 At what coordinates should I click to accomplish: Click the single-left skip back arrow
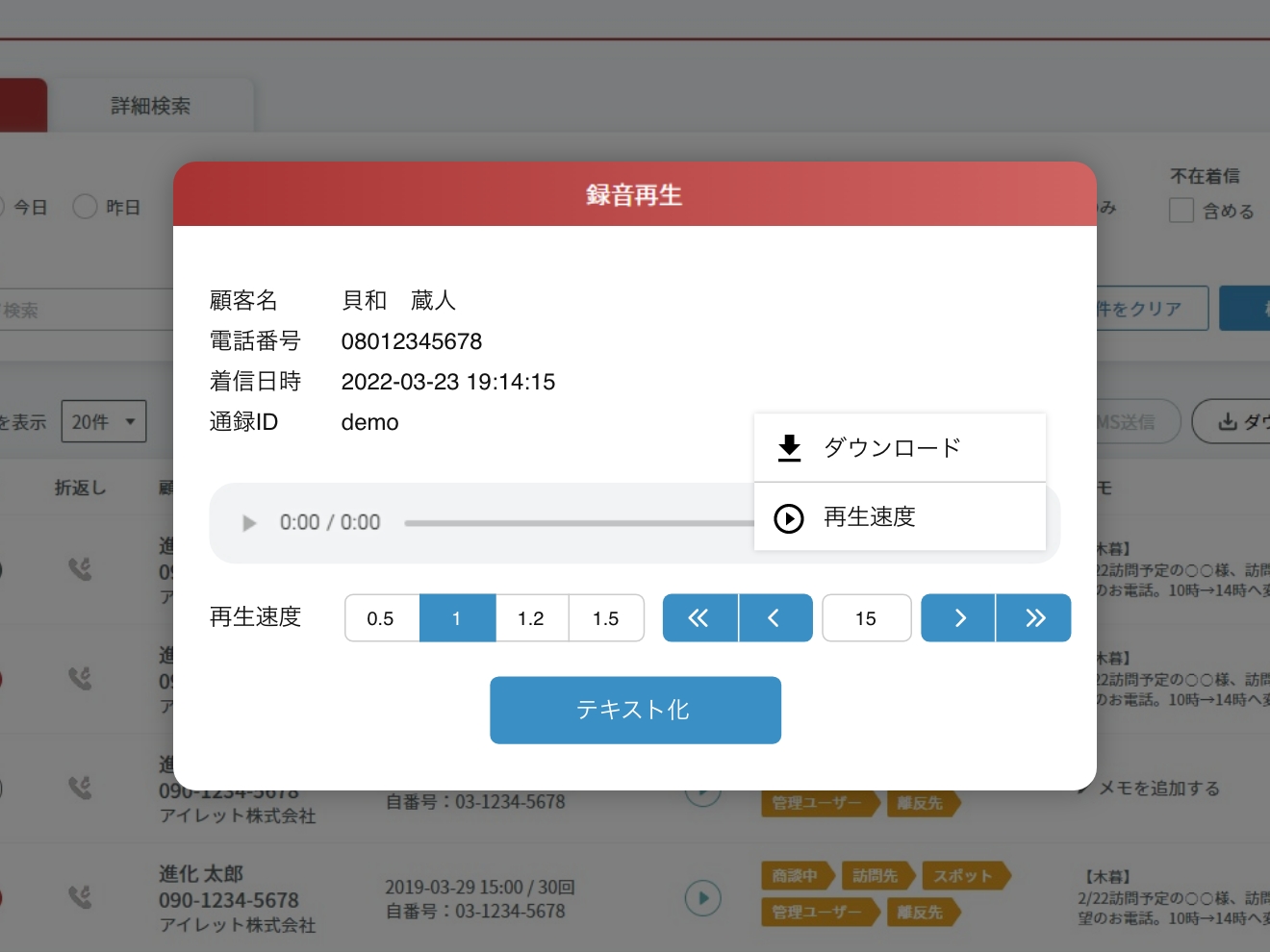[775, 618]
